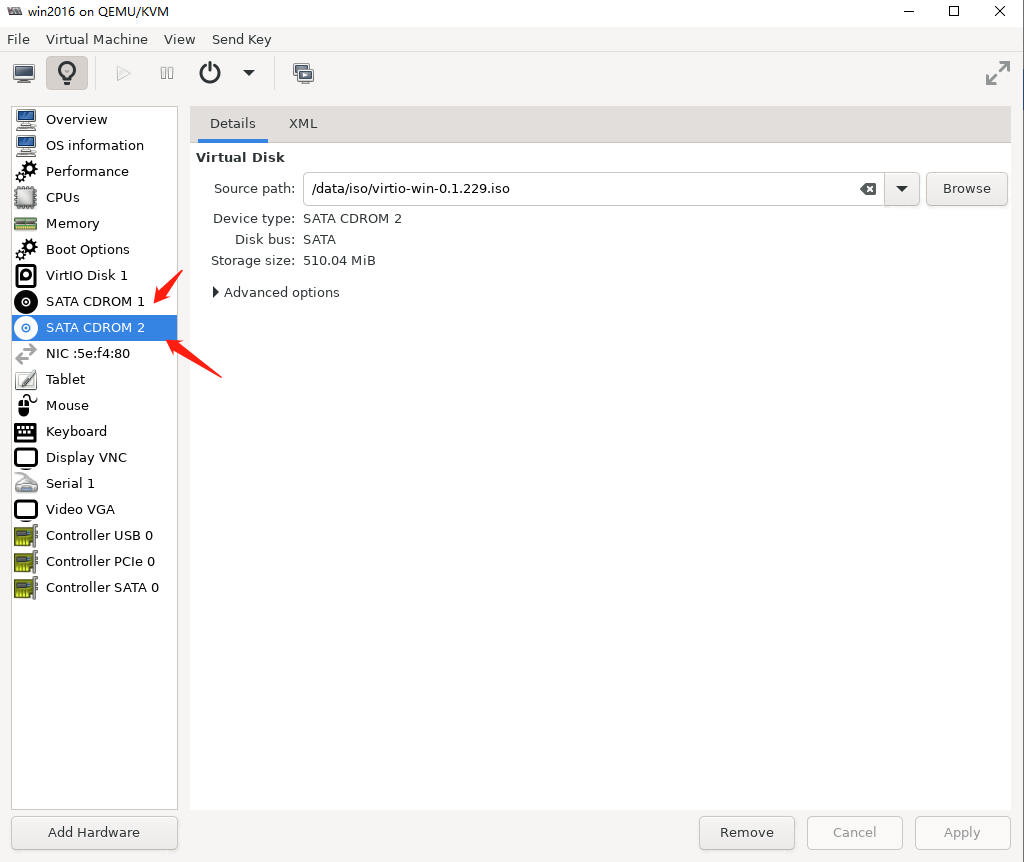The height and width of the screenshot is (862, 1024).
Task: Select VirtIO Disk 1 device
Action: pos(86,275)
